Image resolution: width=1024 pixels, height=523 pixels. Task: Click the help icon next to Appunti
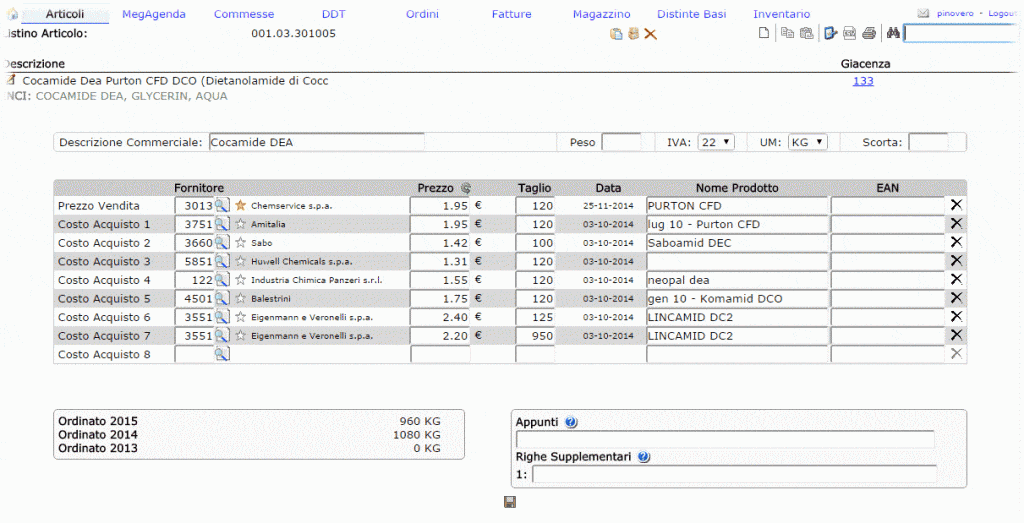(571, 422)
